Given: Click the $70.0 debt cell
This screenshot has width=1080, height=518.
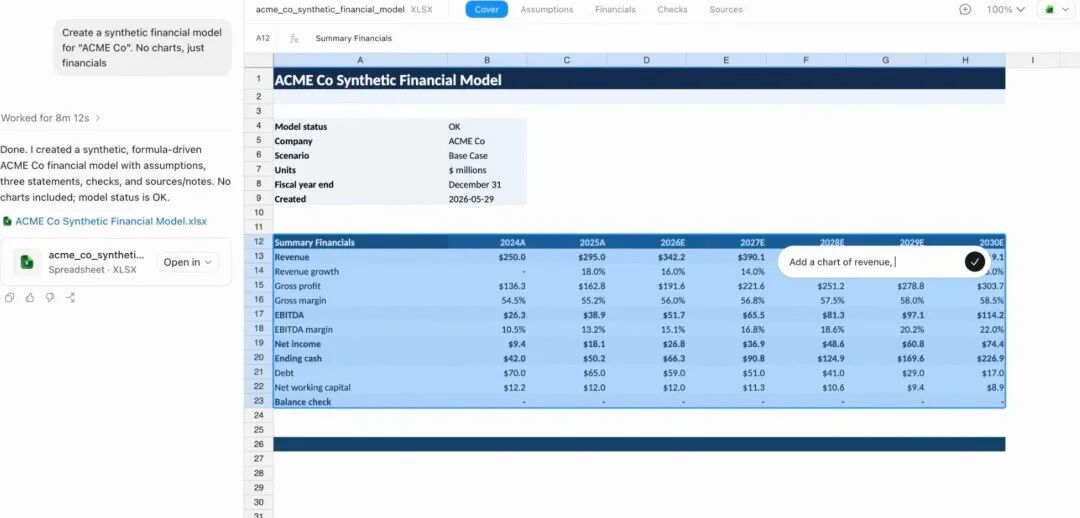Looking at the screenshot, I should (x=487, y=373).
